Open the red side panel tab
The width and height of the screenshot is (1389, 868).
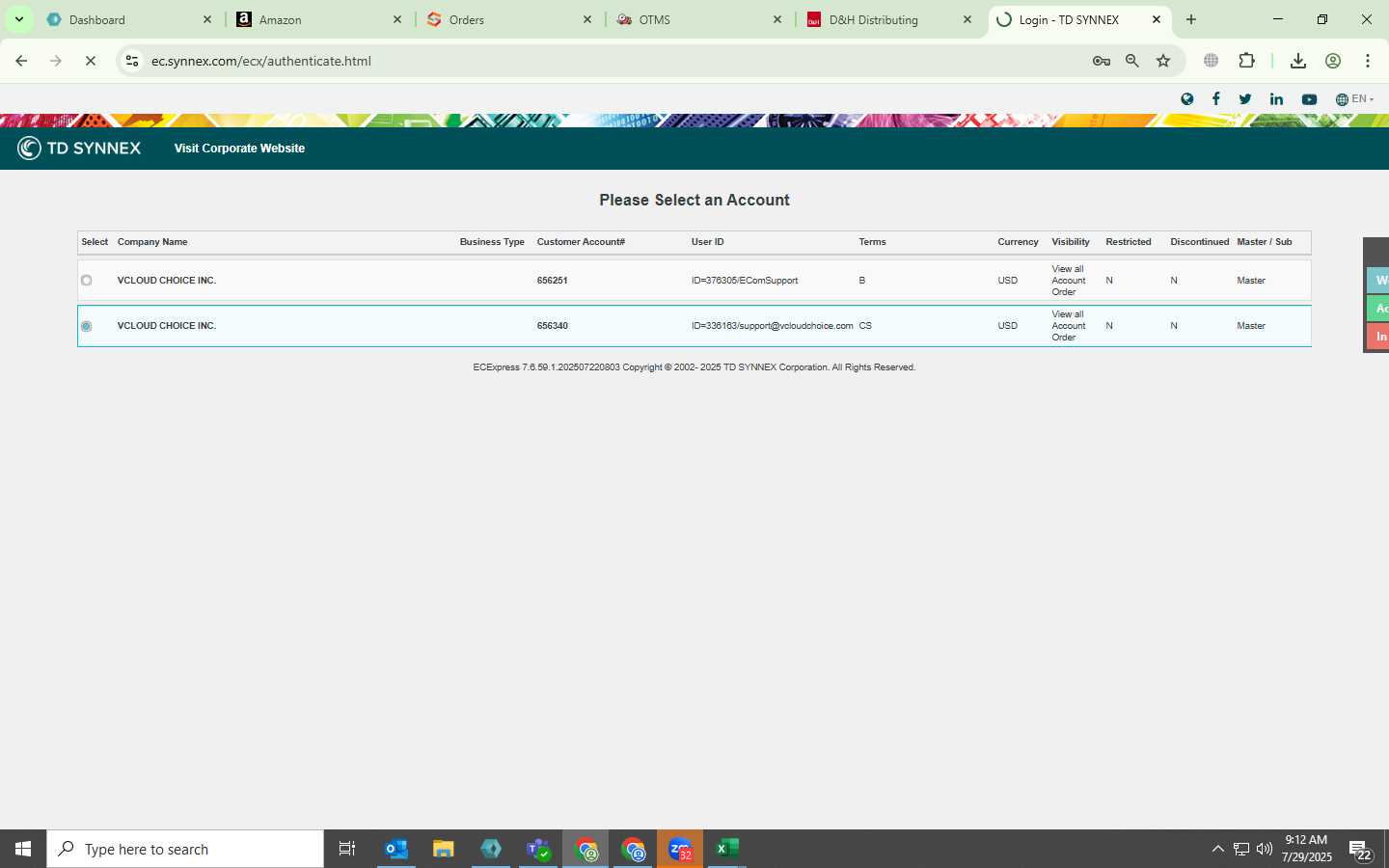(x=1378, y=337)
